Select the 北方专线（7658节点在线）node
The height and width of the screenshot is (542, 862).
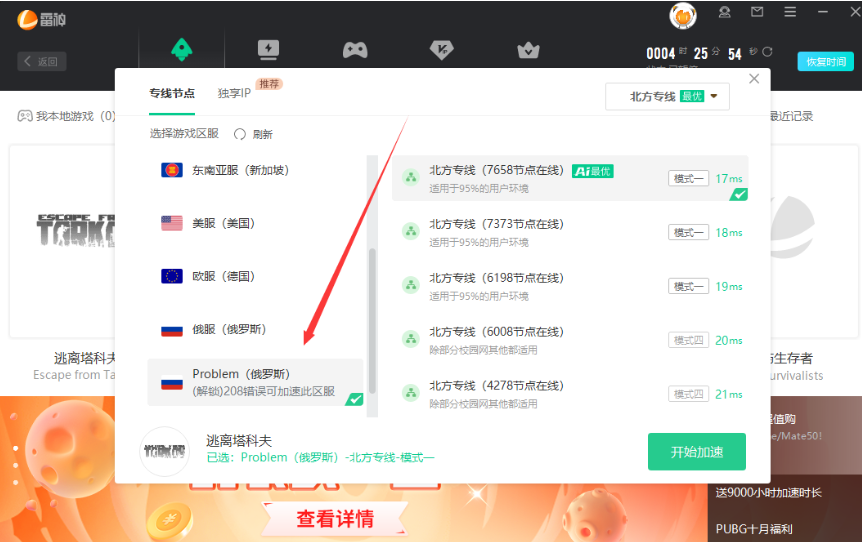pos(570,179)
